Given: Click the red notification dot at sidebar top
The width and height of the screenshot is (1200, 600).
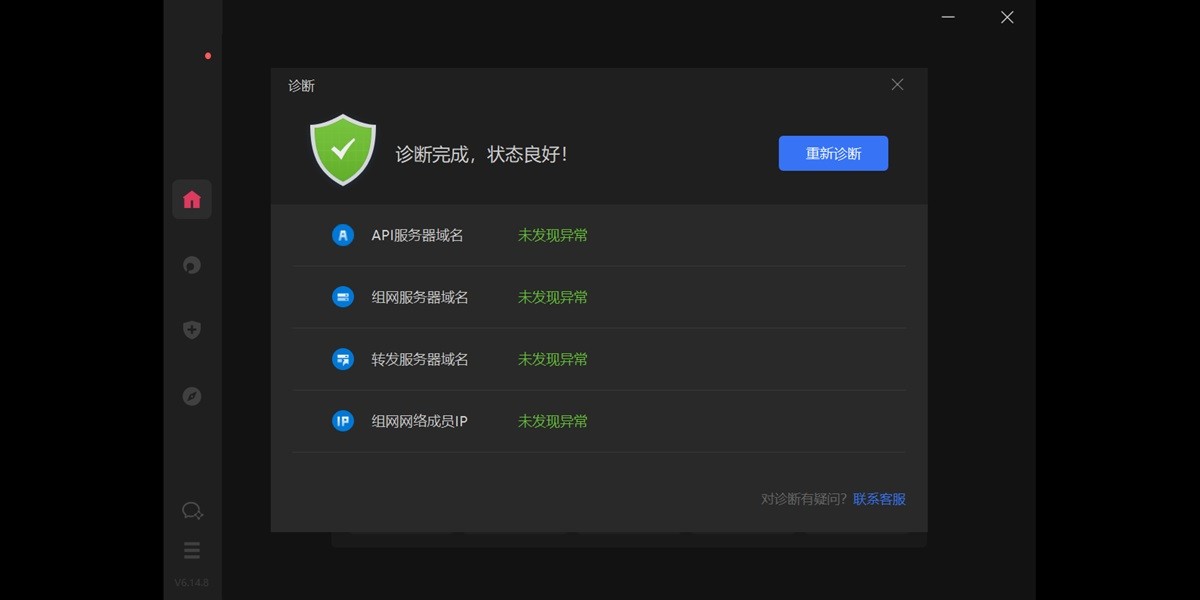Looking at the screenshot, I should click(208, 56).
